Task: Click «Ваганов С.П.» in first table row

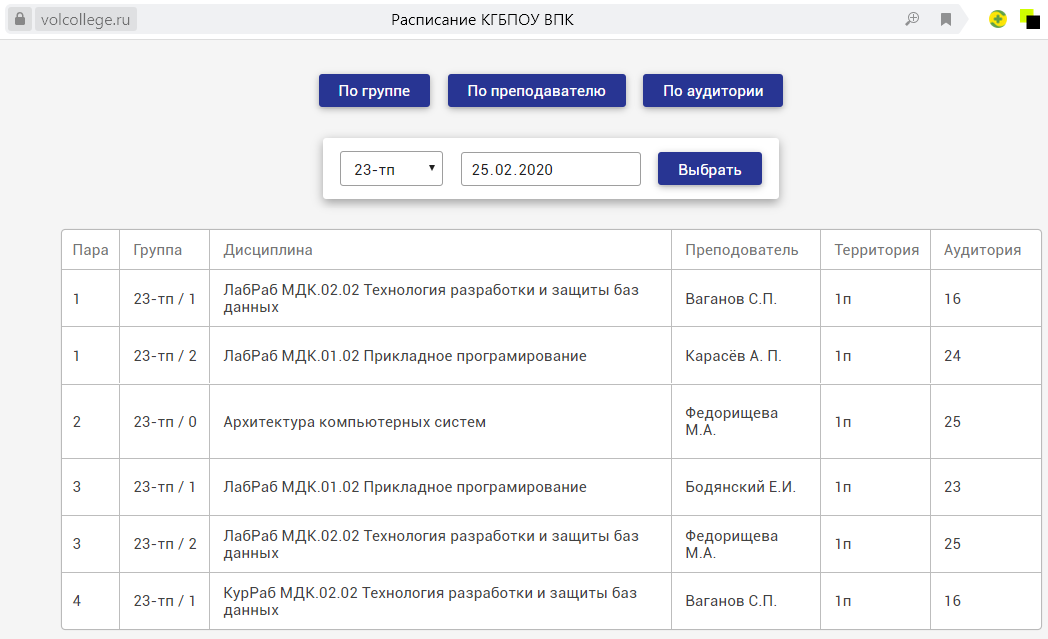Action: click(746, 299)
